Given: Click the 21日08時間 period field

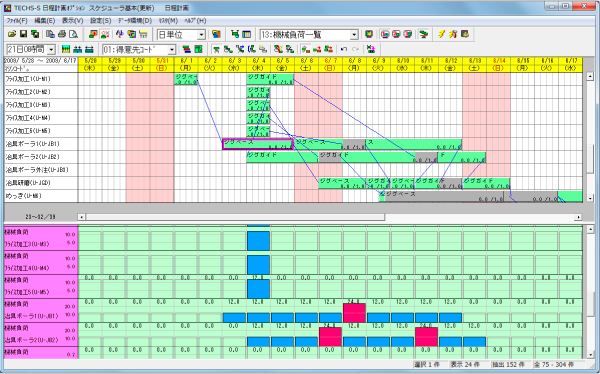Looking at the screenshot, I should pyautogui.click(x=27, y=50).
